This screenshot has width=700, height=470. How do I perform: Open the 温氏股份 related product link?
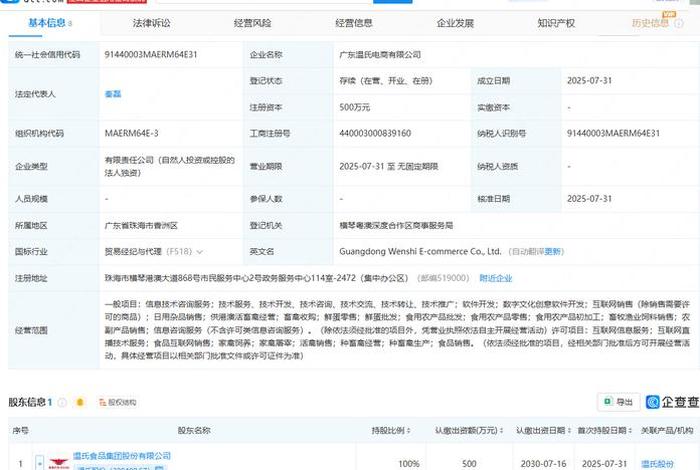pyautogui.click(x=657, y=464)
